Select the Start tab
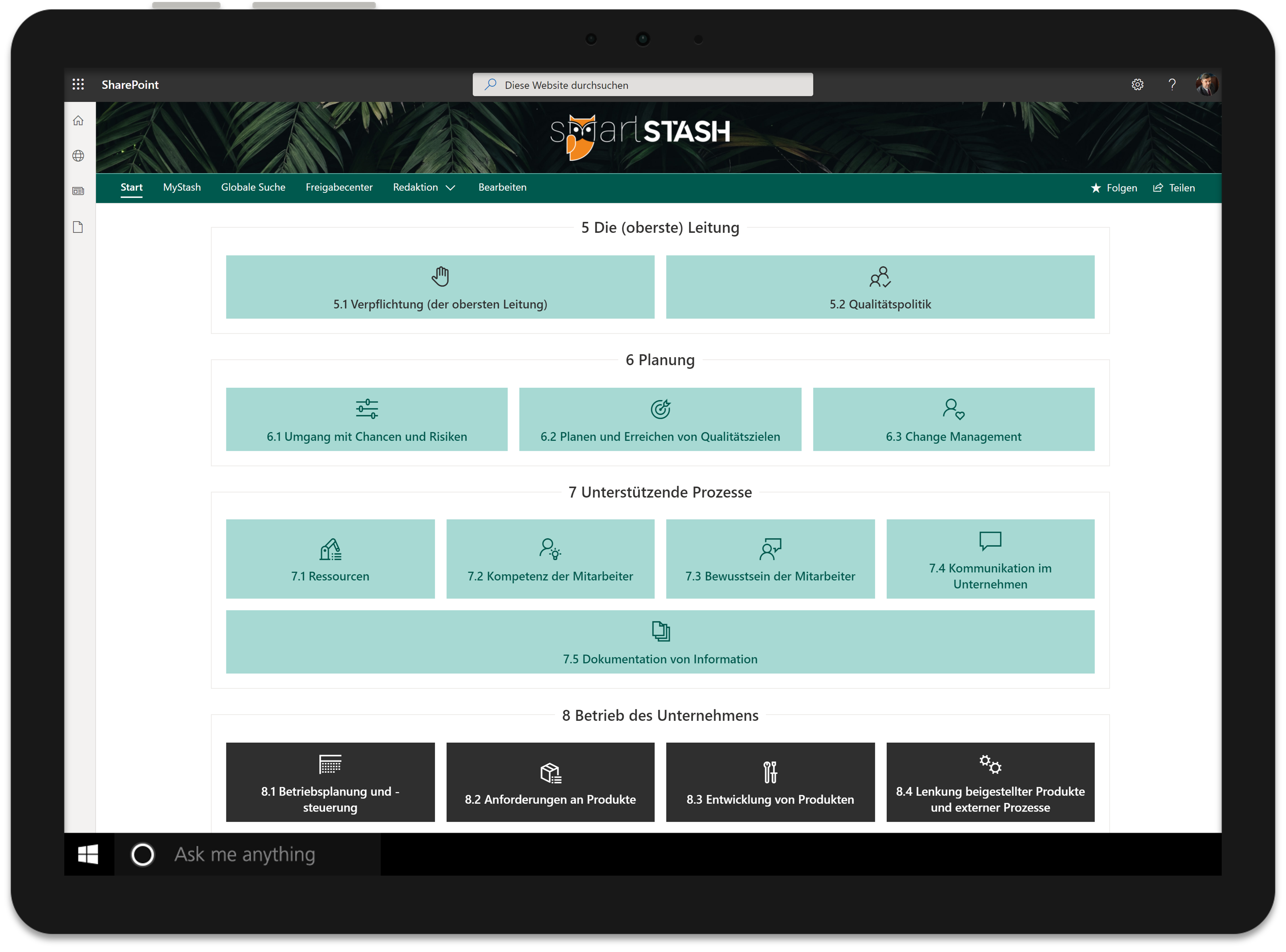This screenshot has width=1286, height=952. point(131,187)
